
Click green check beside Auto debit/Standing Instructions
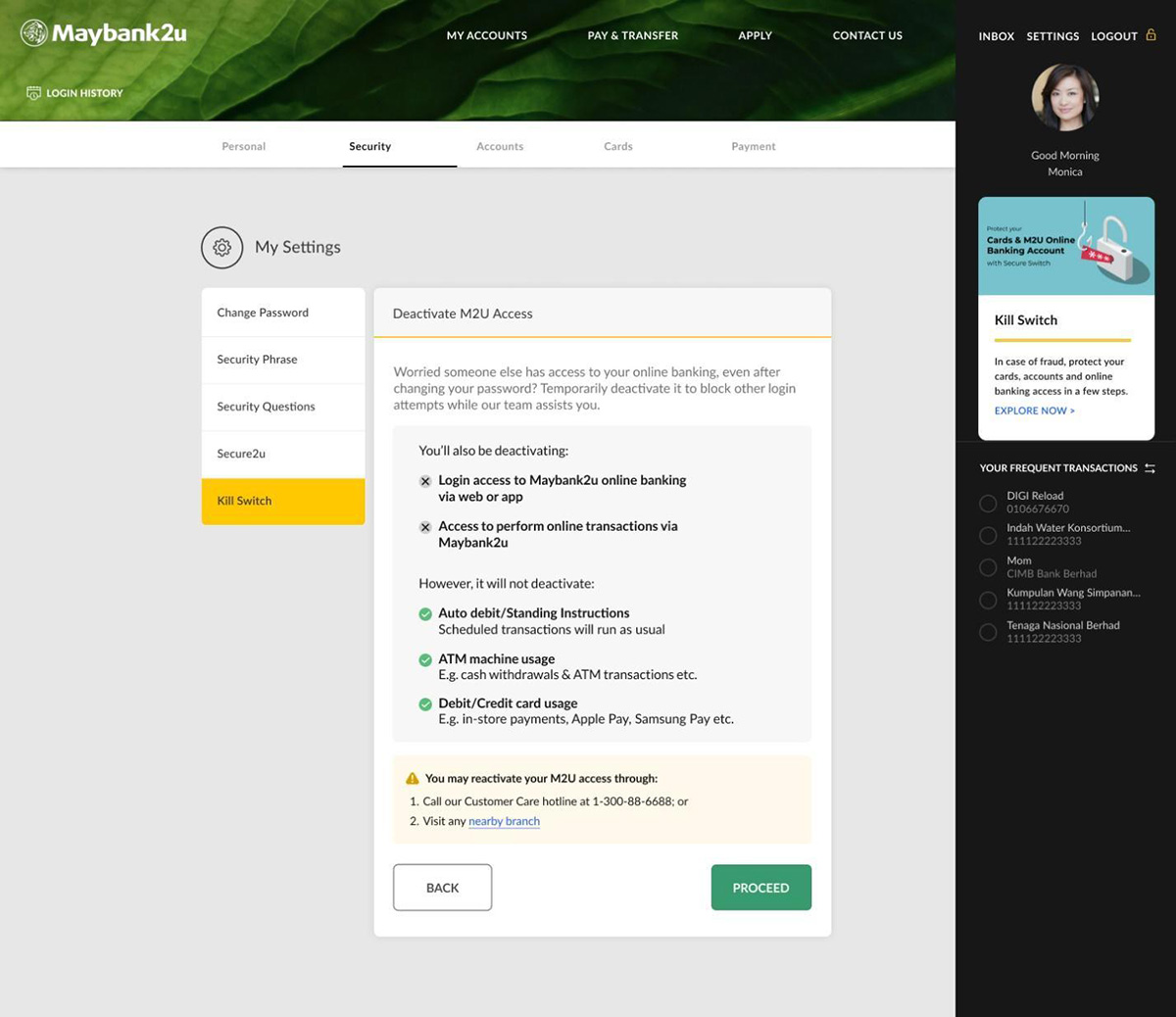click(x=425, y=614)
